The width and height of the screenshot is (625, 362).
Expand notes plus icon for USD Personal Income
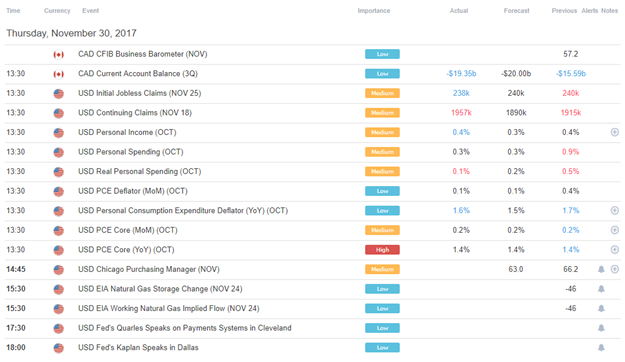click(x=615, y=132)
